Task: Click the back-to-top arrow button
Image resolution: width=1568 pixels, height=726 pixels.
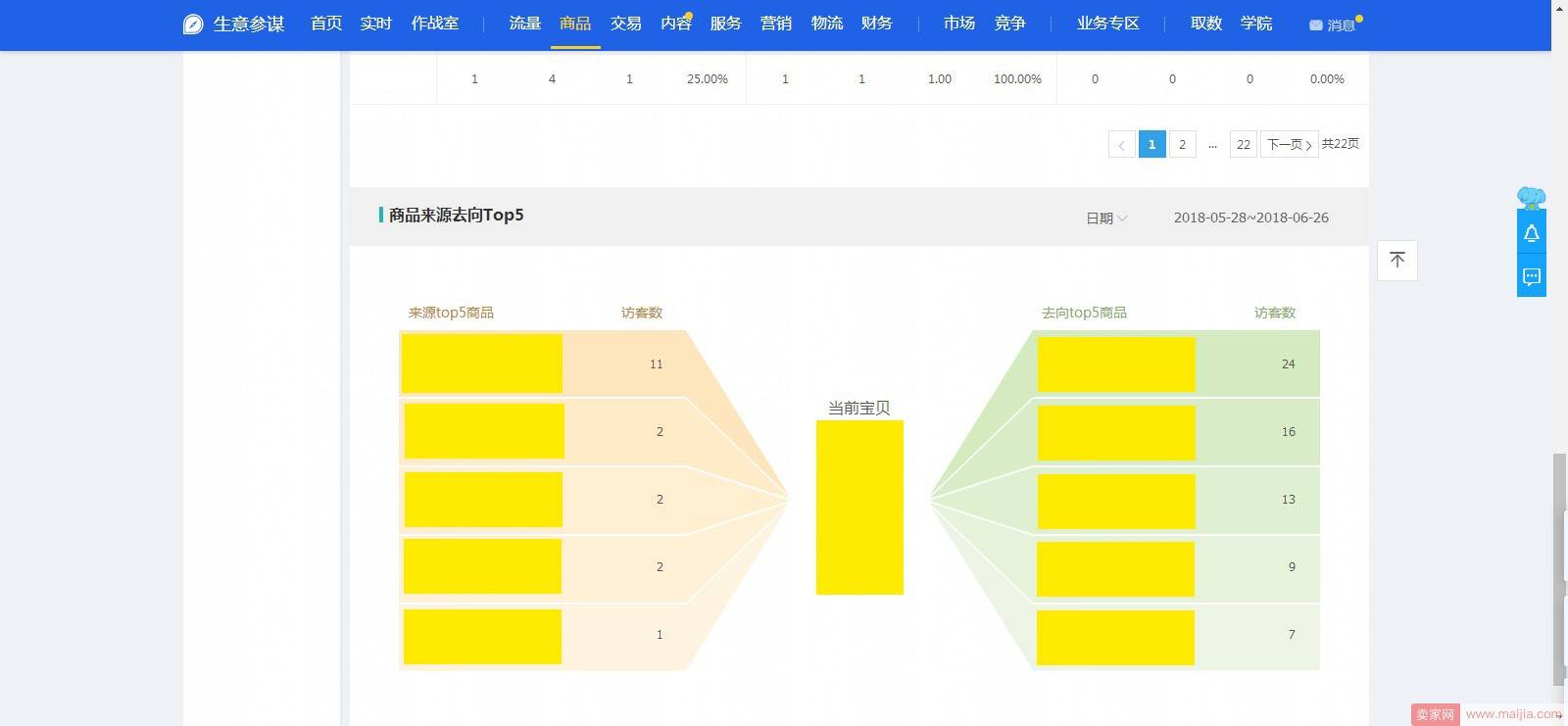Action: (x=1396, y=261)
